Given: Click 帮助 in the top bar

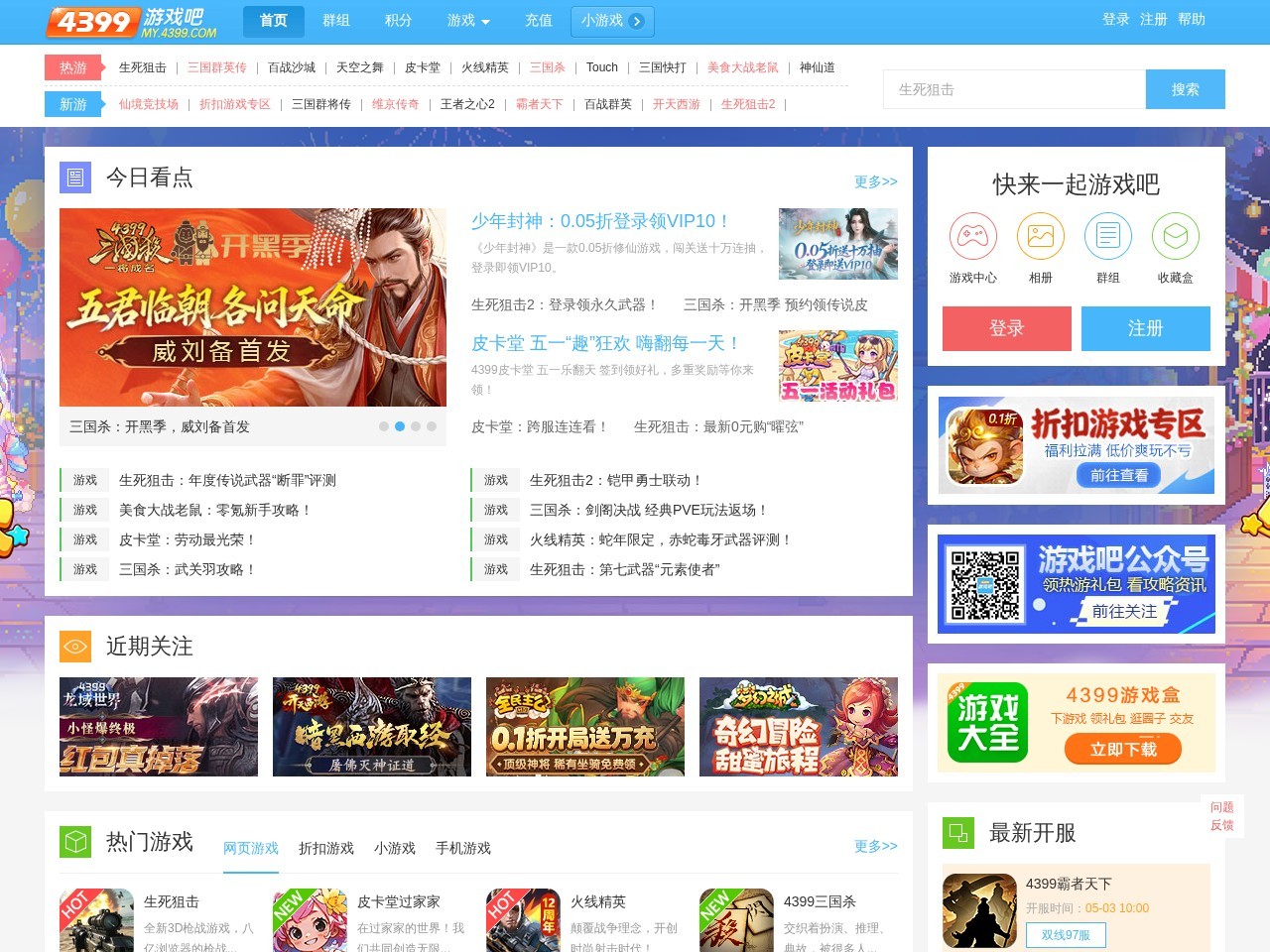Looking at the screenshot, I should pyautogui.click(x=1192, y=20).
